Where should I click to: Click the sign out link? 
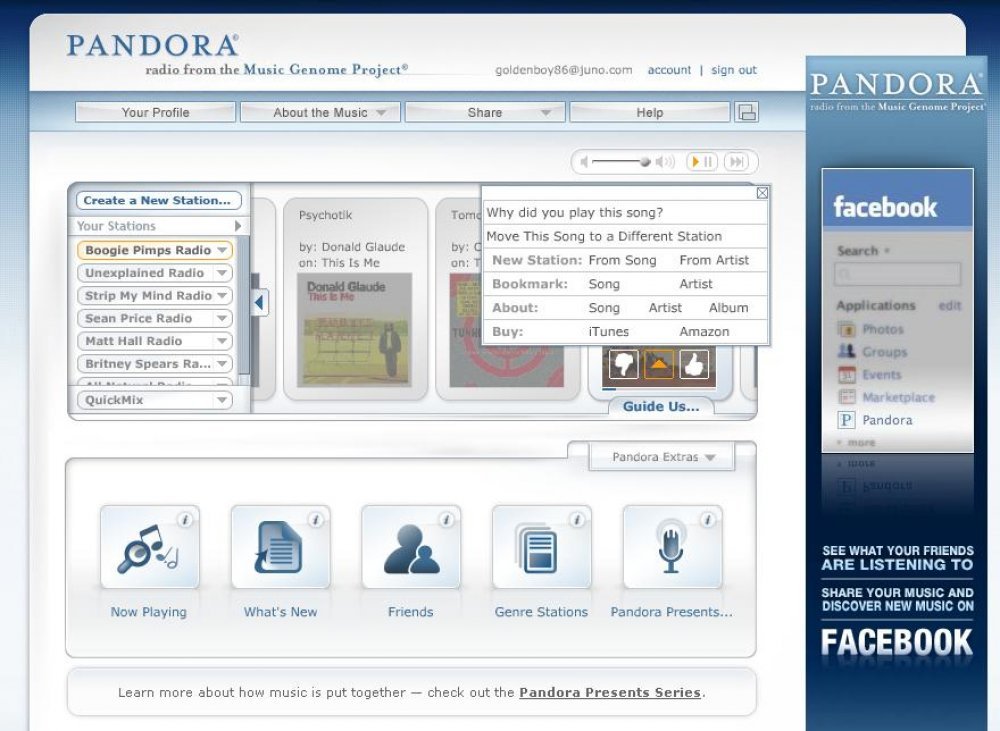[734, 70]
